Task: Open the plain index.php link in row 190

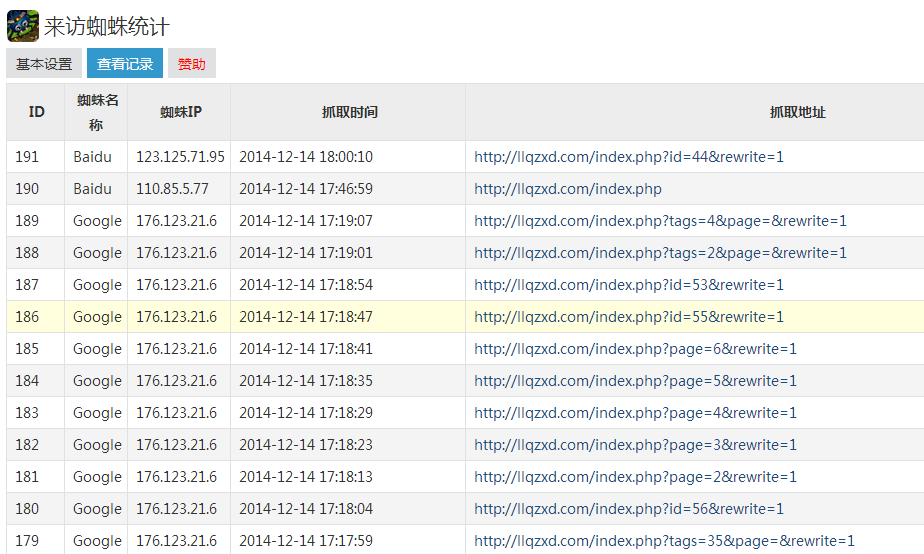Action: [567, 189]
